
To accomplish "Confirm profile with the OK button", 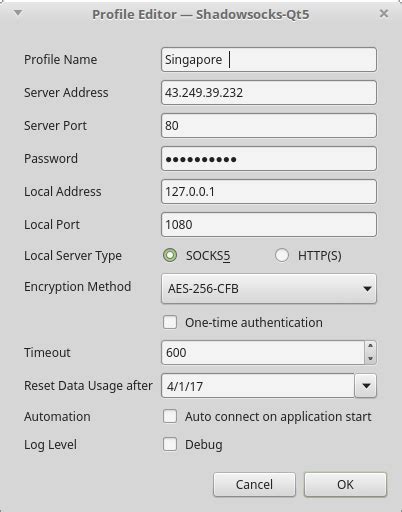I will tap(345, 484).
